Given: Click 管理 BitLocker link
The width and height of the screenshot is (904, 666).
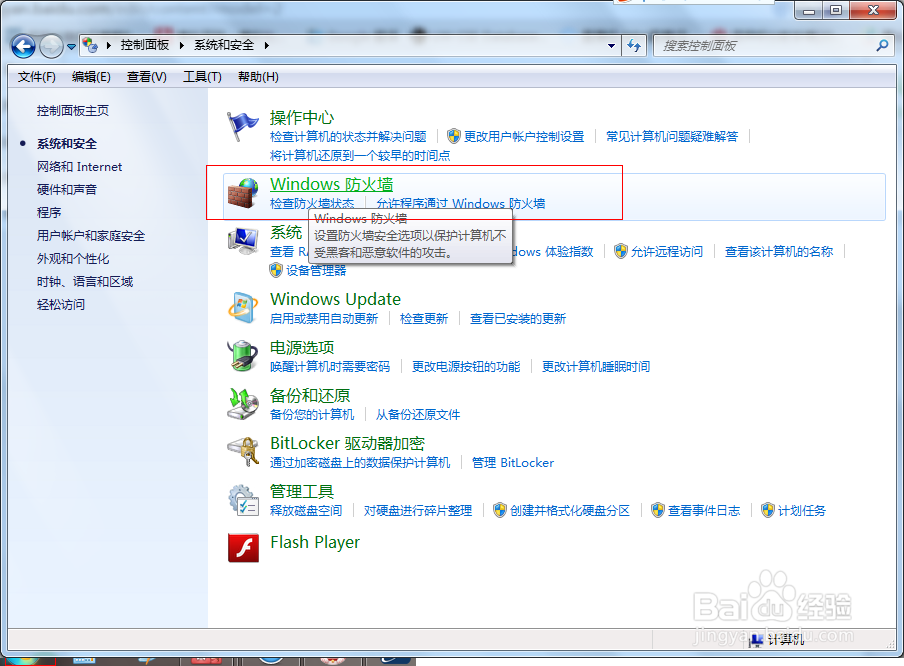Looking at the screenshot, I should [x=513, y=462].
